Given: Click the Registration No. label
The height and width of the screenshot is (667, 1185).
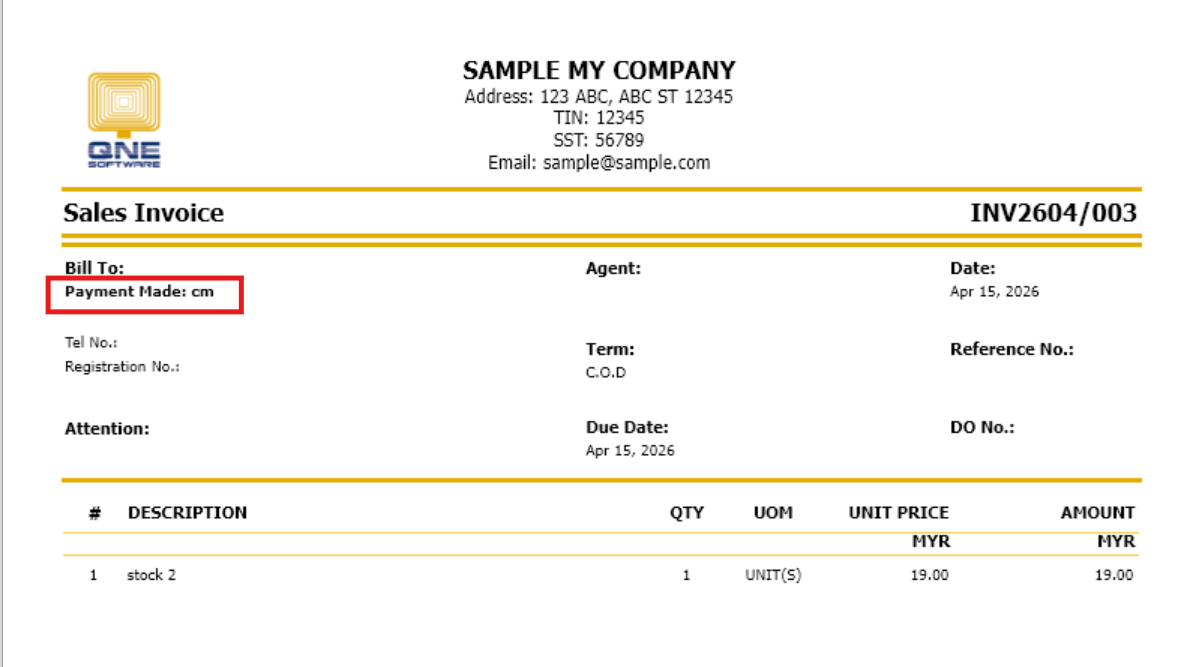Looking at the screenshot, I should [x=122, y=367].
